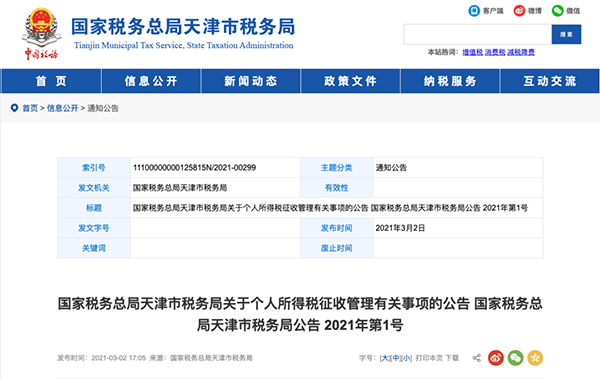The image size is (600, 379).
Task: Click 发文机关 label cell
Action: 94,188
